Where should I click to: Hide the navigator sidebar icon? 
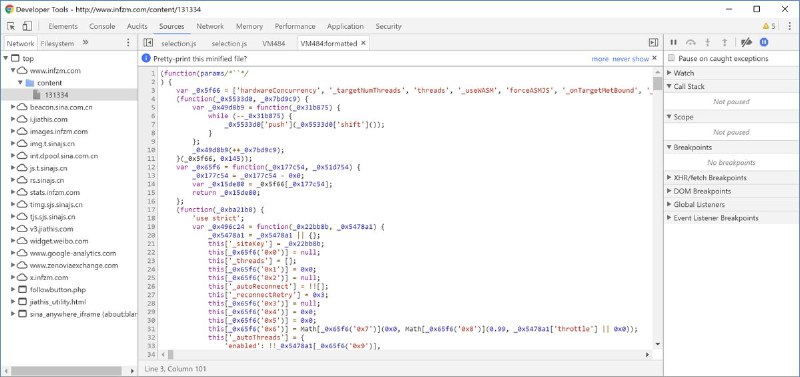pos(148,43)
